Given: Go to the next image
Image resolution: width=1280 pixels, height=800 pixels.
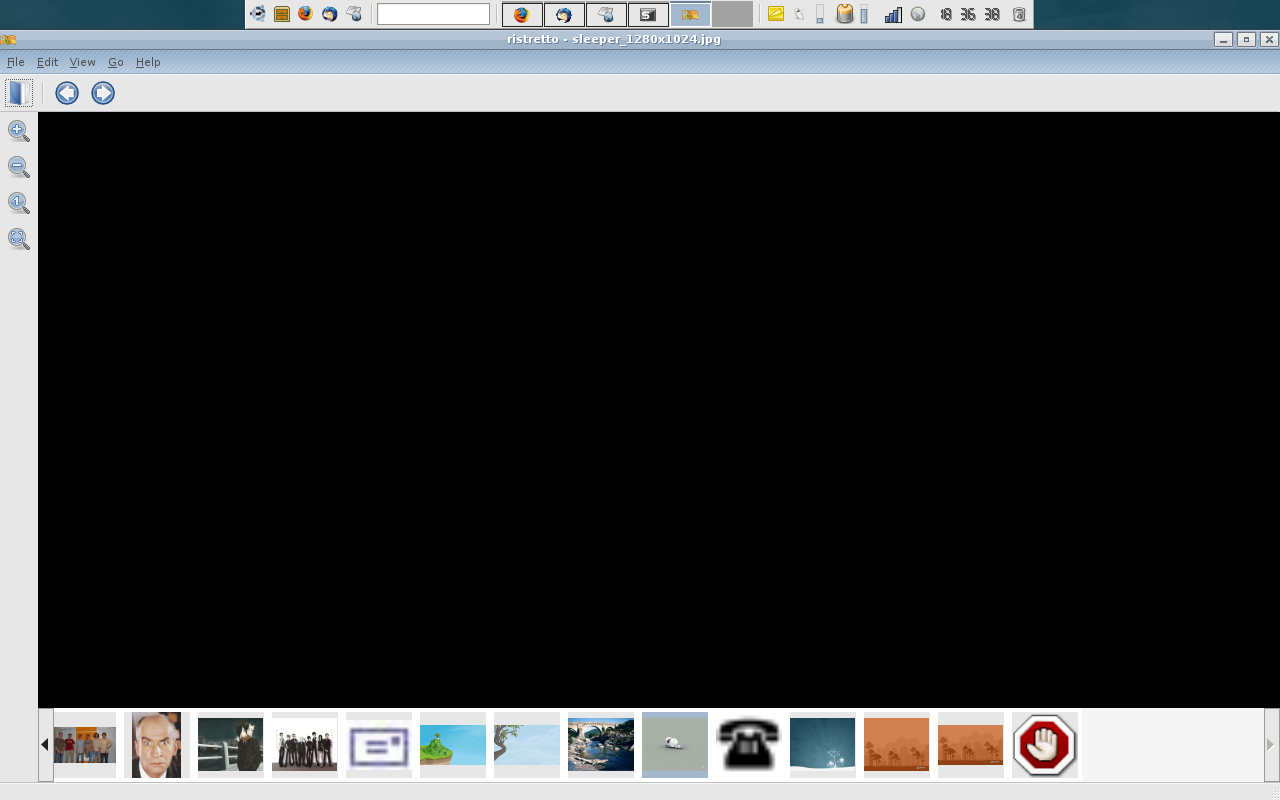Looking at the screenshot, I should point(103,93).
